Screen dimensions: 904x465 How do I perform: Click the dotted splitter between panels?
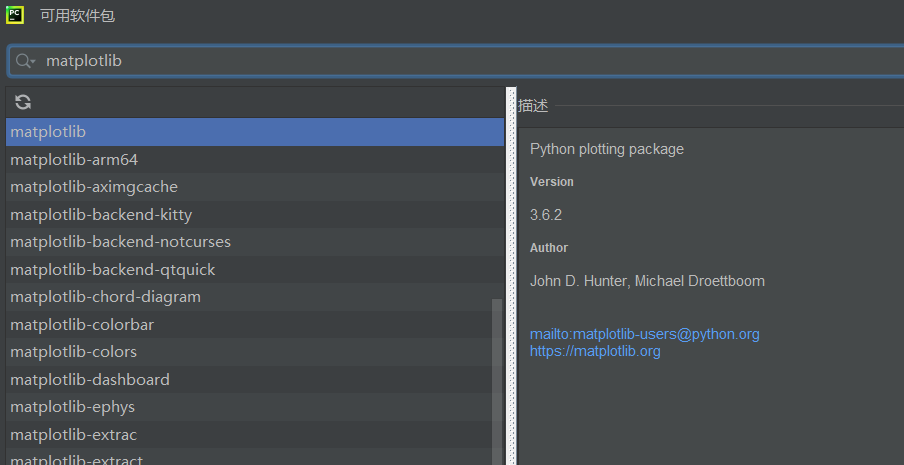pos(511,280)
